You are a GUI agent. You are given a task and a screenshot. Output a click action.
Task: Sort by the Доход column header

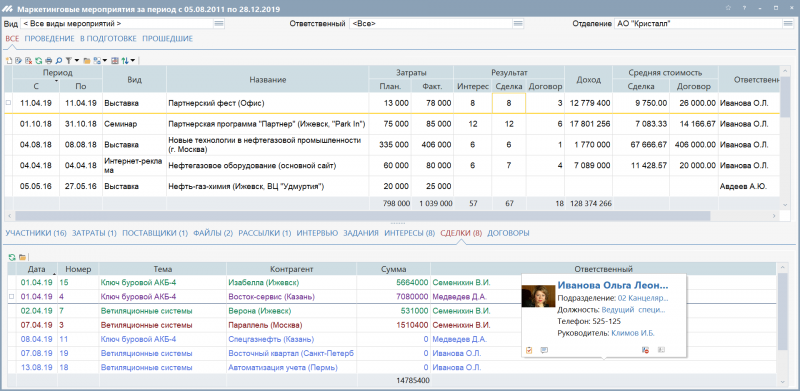(588, 80)
